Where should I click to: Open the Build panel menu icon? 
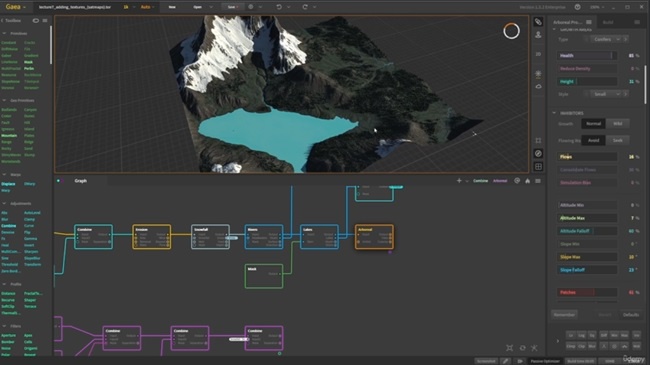coord(637,22)
